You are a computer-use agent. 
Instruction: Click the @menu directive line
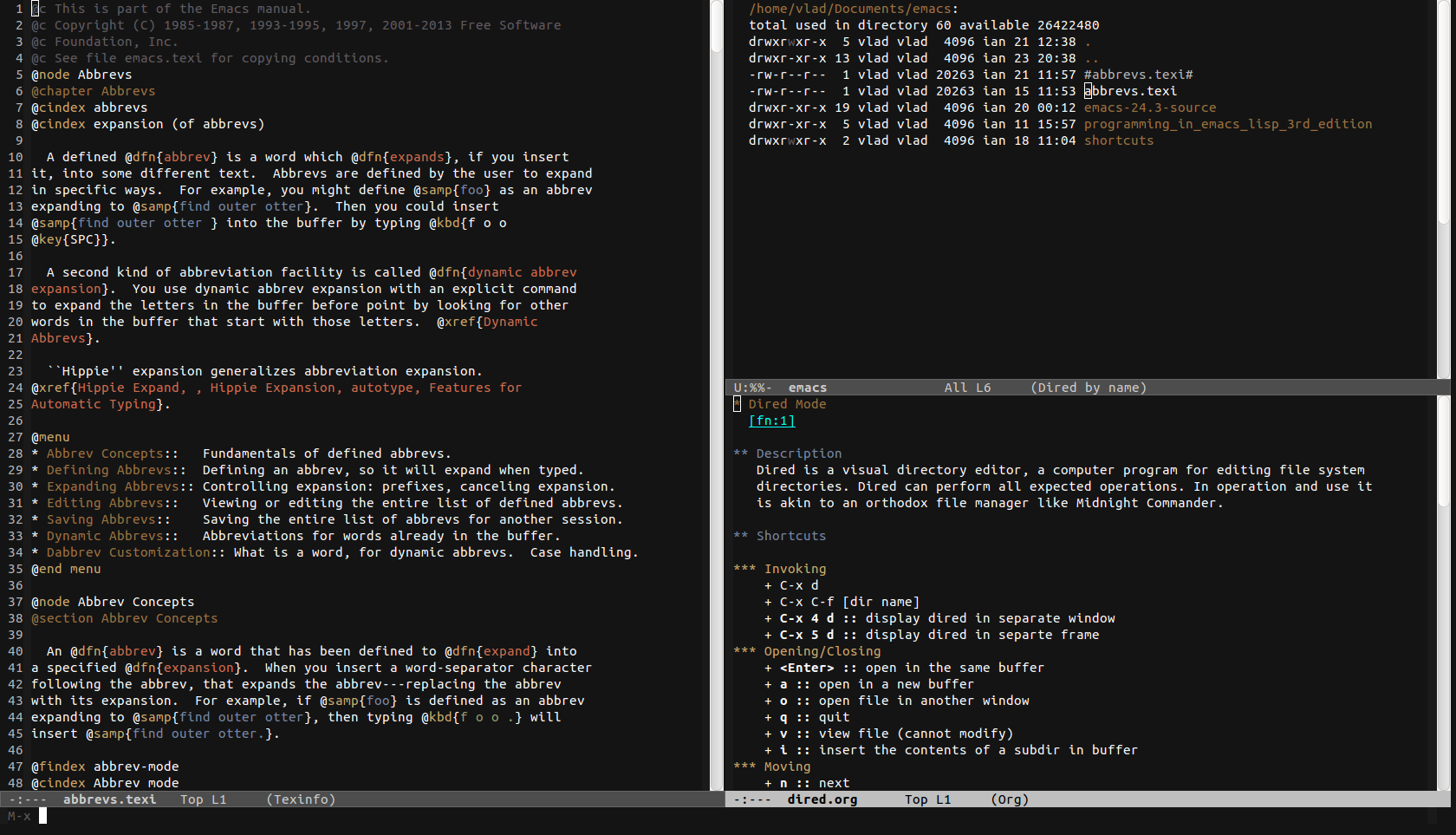coord(50,437)
